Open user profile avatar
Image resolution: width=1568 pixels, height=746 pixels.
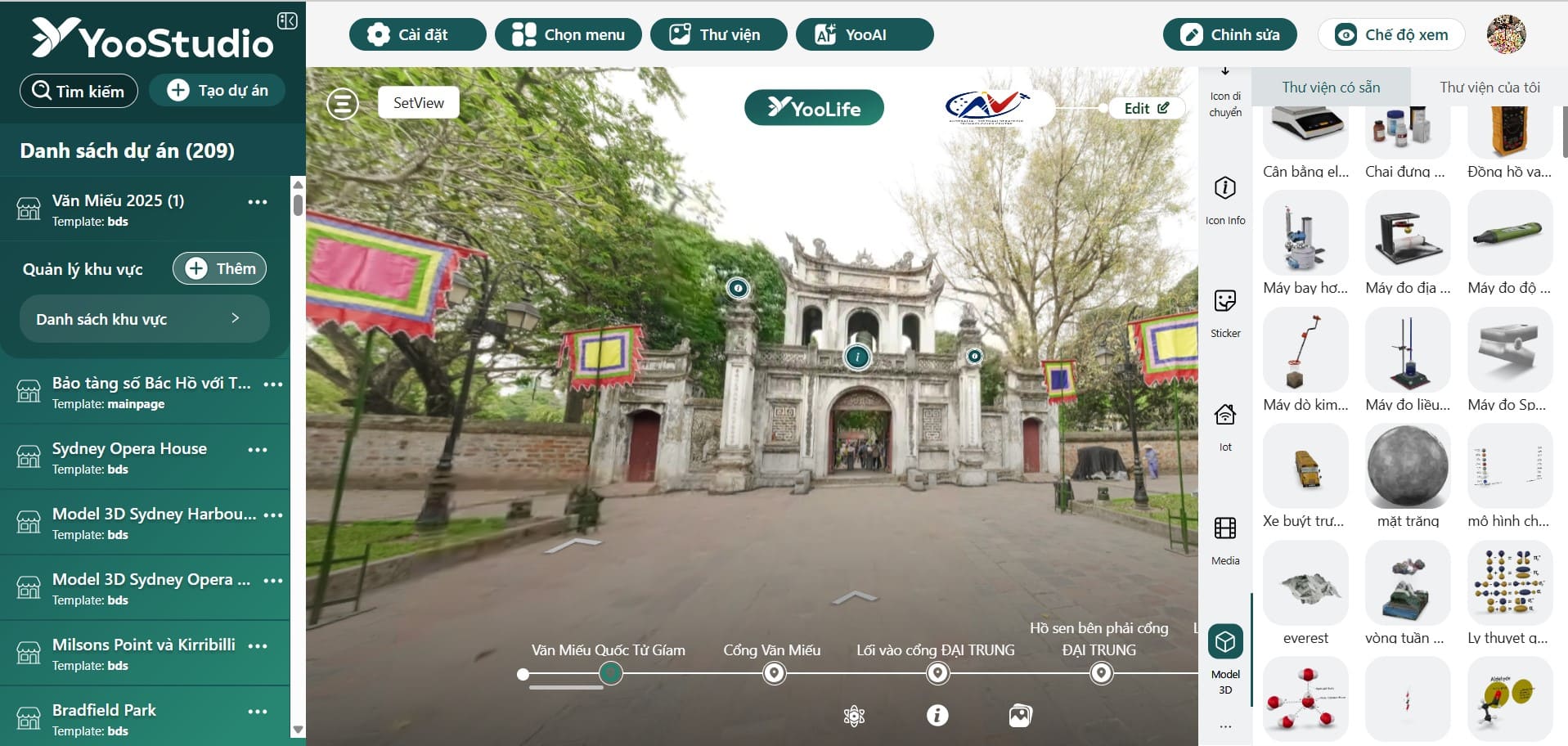coord(1506,34)
